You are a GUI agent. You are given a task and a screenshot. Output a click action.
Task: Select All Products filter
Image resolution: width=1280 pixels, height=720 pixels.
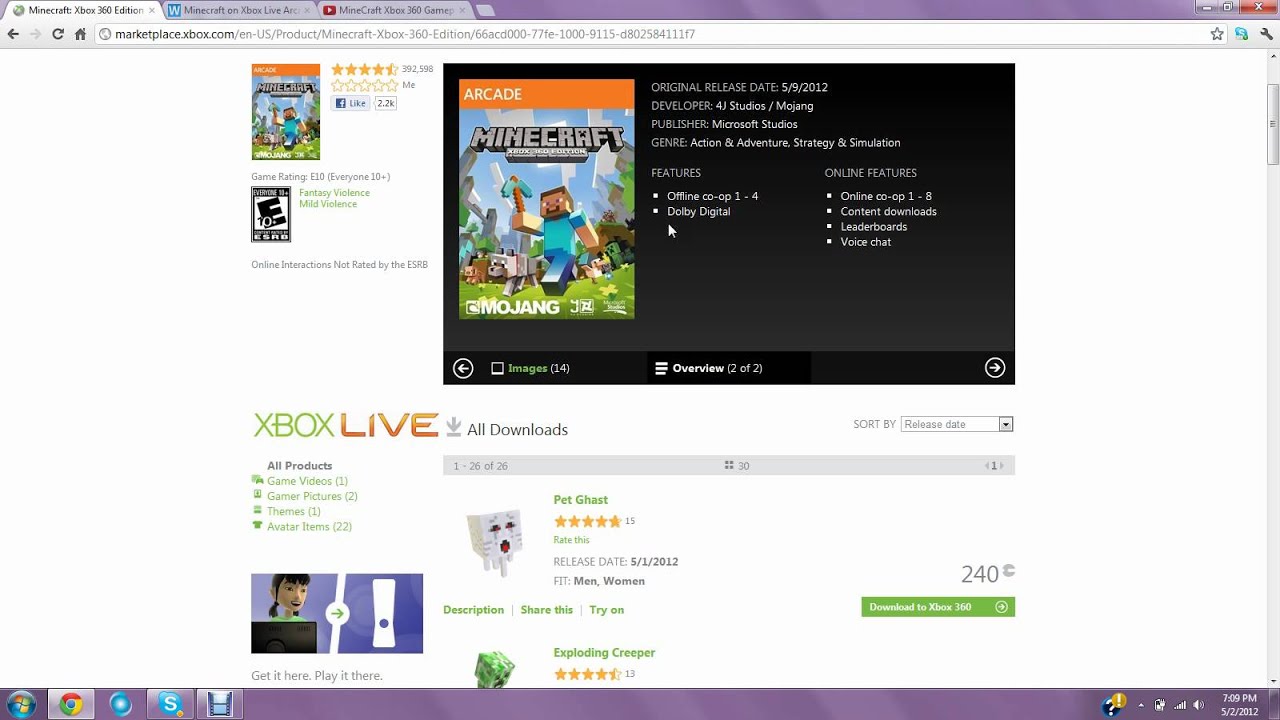[299, 466]
